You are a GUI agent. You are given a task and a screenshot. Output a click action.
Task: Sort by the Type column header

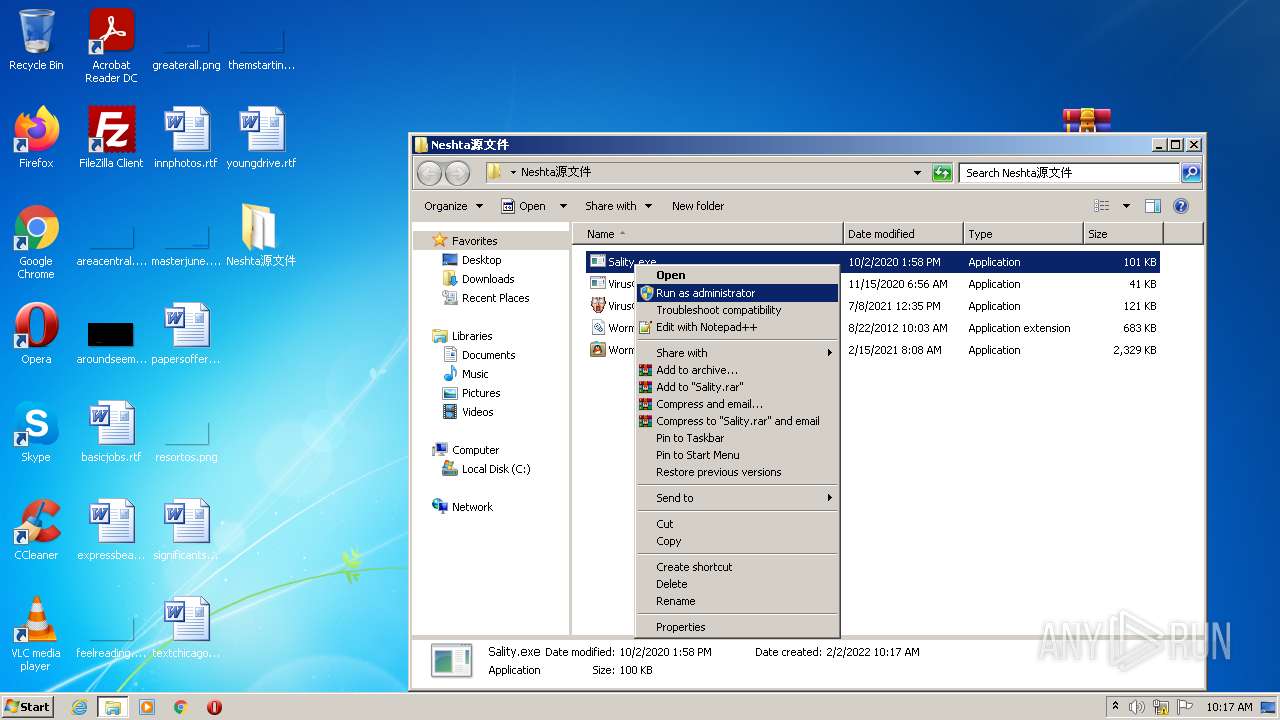(1023, 234)
